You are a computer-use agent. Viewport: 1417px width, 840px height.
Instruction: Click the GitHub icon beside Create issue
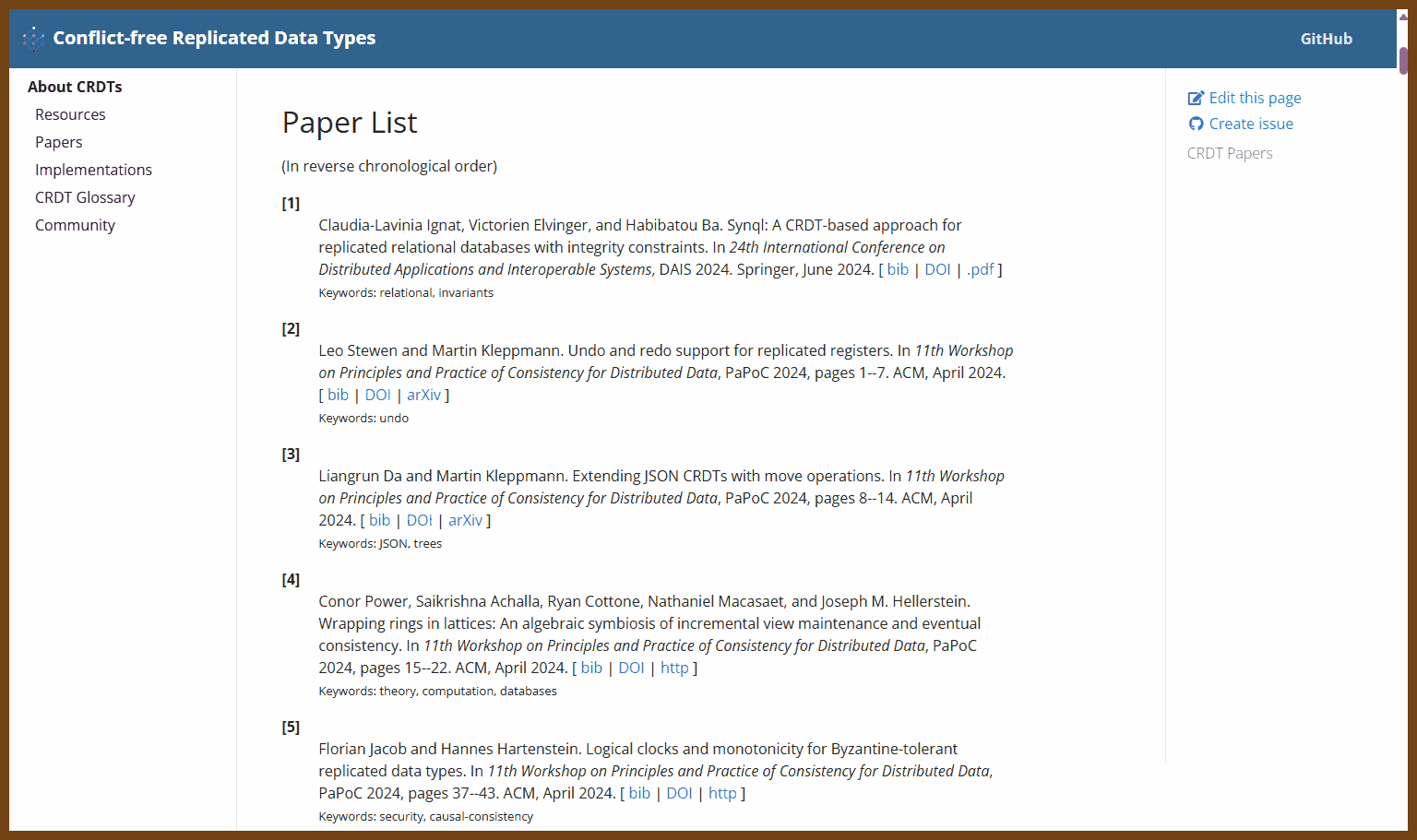[1196, 124]
